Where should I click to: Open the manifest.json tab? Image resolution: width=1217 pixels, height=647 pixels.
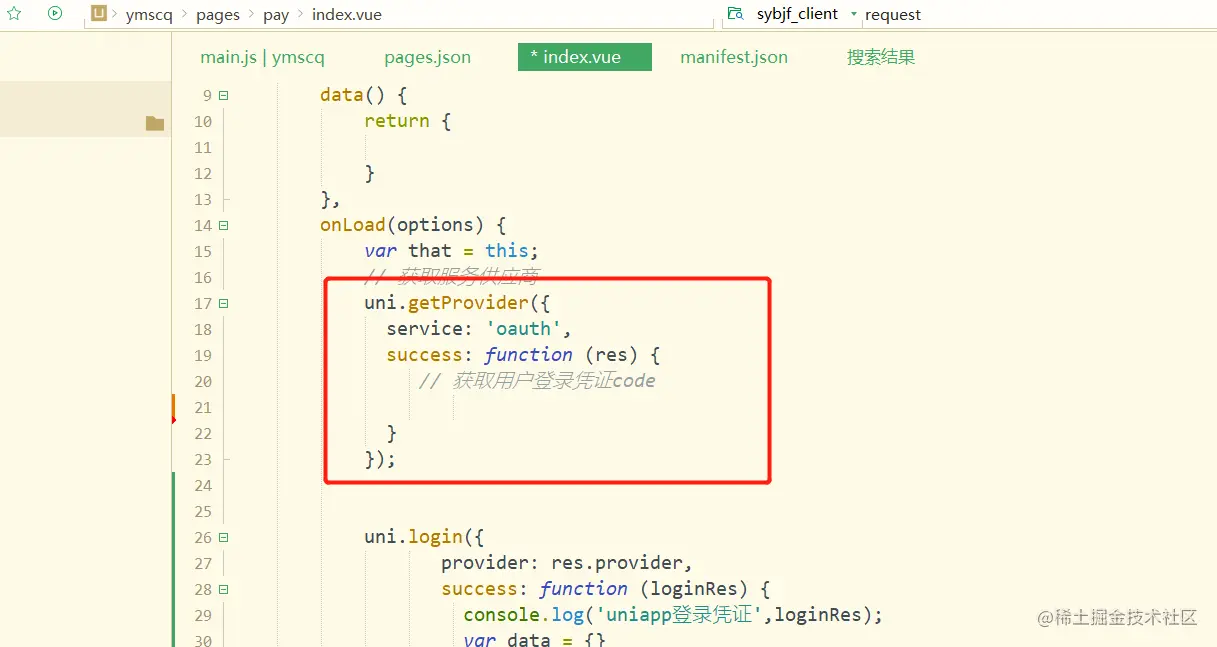click(x=734, y=57)
